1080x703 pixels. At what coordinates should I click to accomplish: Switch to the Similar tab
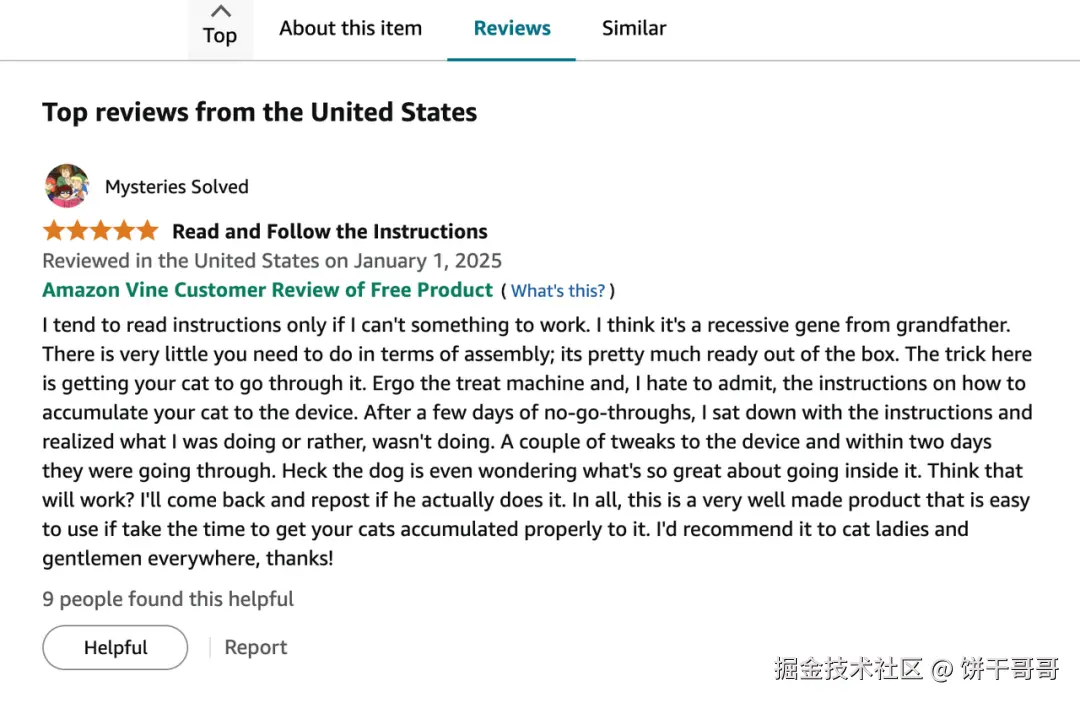pos(634,28)
